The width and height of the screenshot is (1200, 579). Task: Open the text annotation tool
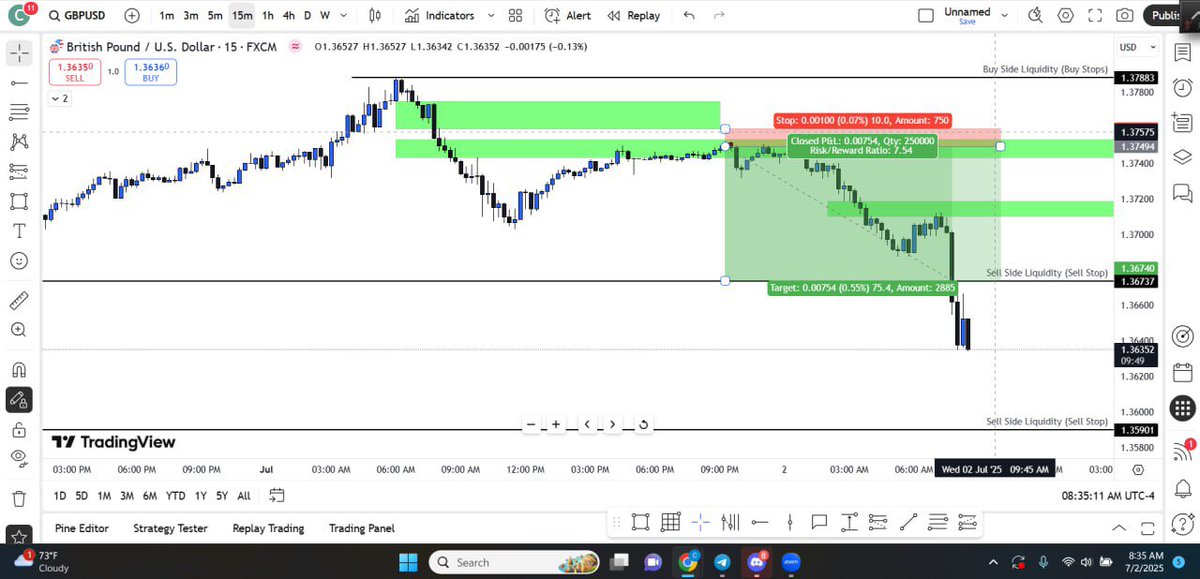click(19, 231)
